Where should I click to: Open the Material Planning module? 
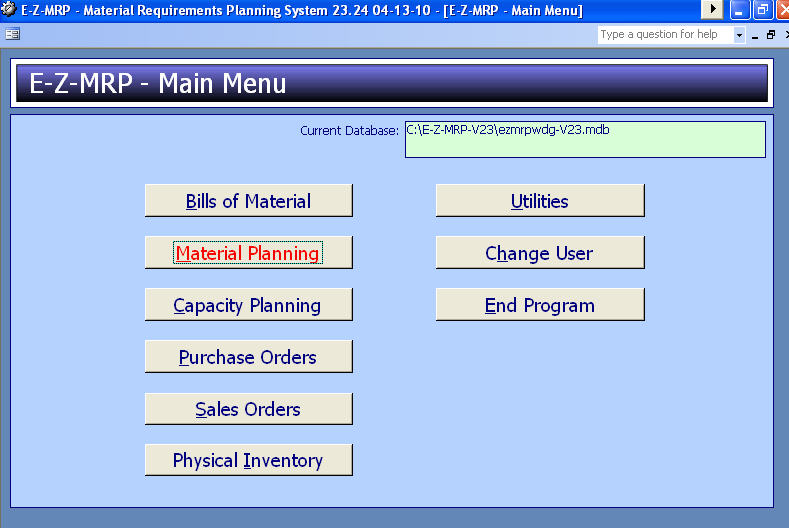249,252
